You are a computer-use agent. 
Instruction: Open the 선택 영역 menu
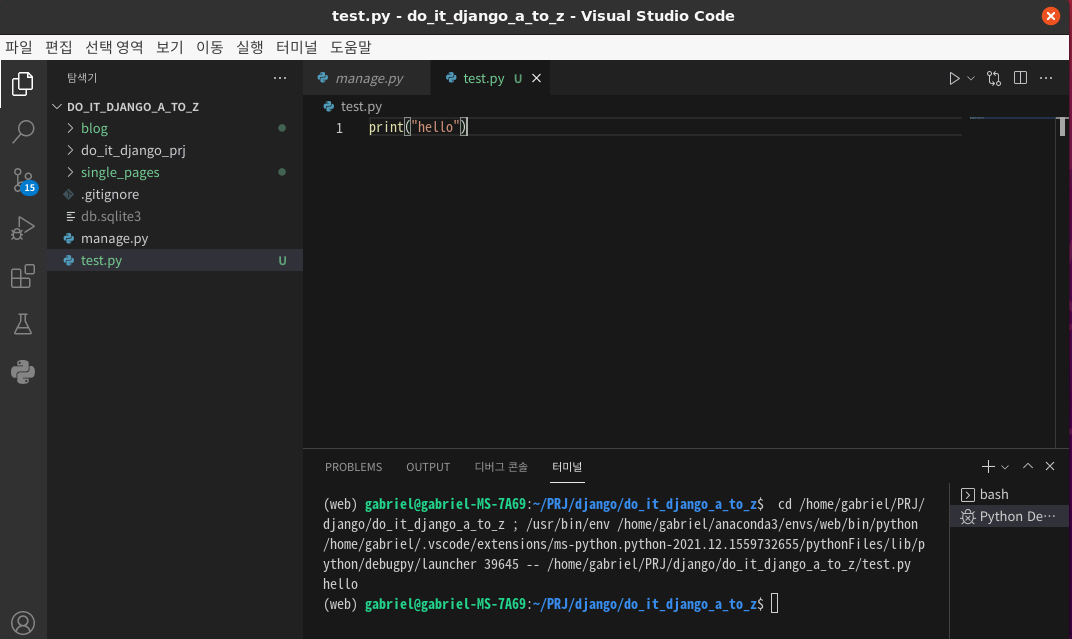coord(113,47)
